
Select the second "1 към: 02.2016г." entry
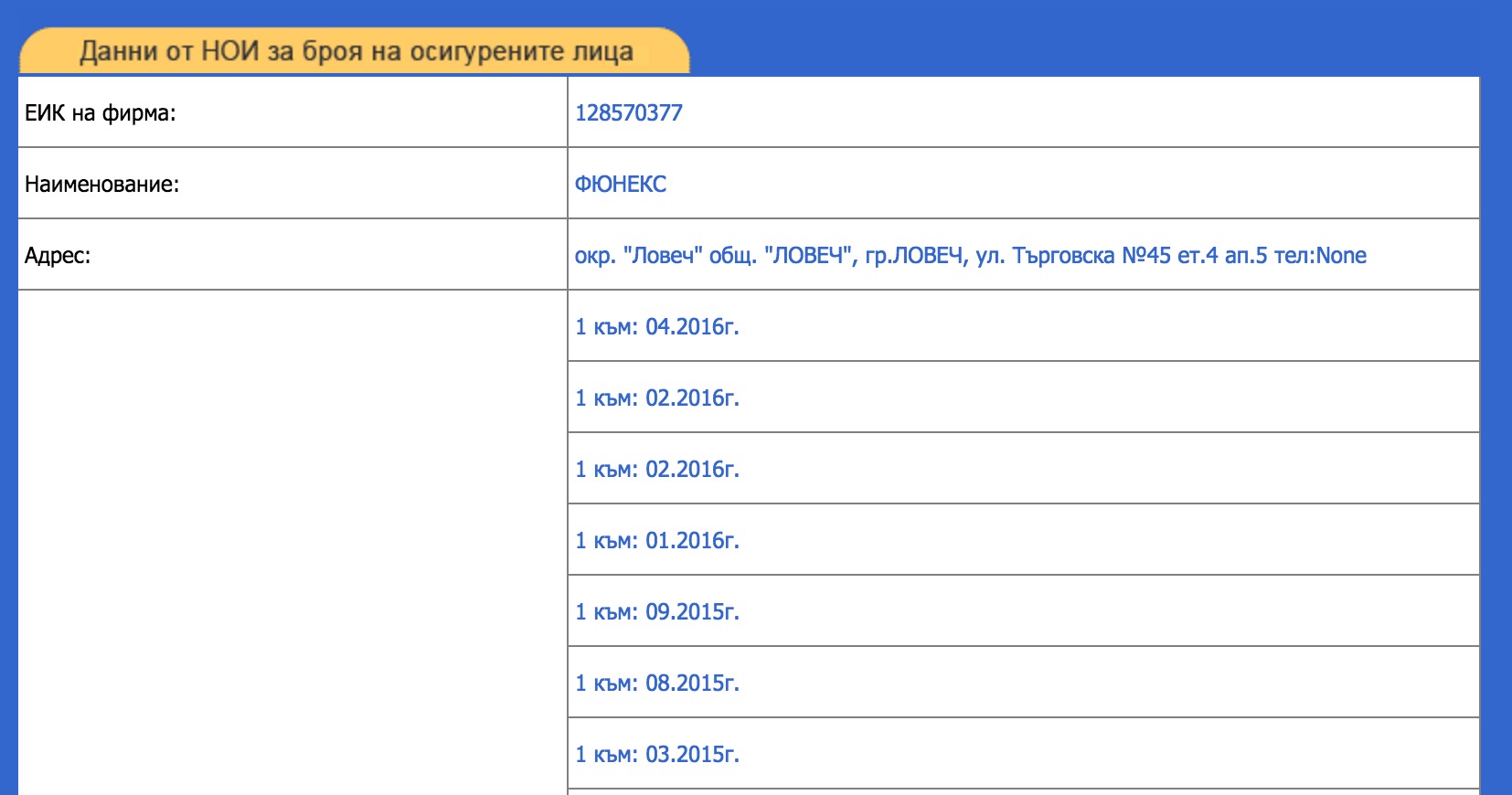pyautogui.click(x=656, y=469)
